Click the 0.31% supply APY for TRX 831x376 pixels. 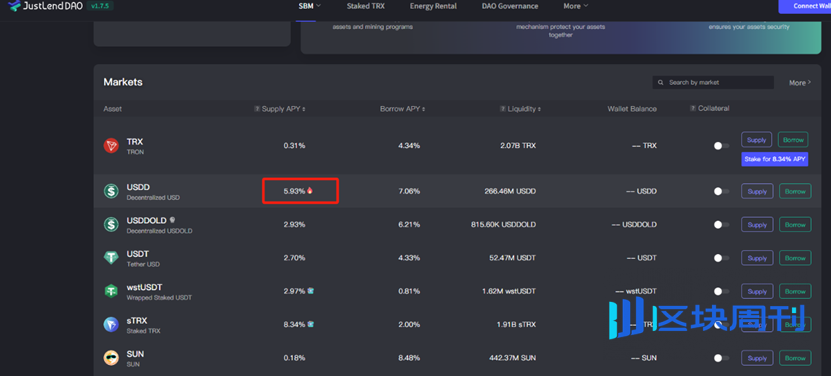pos(294,145)
